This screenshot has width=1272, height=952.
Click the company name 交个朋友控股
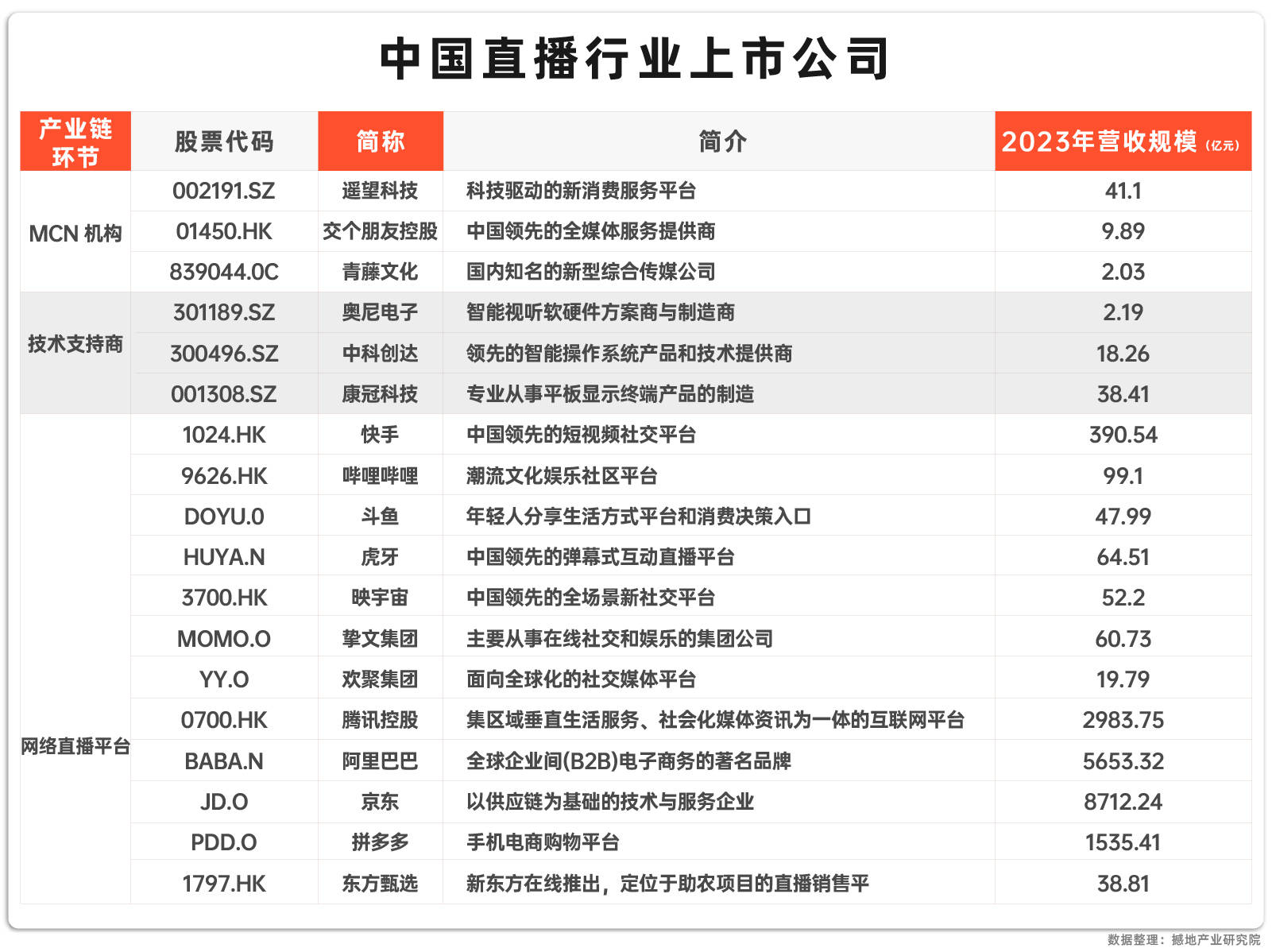pyautogui.click(x=381, y=231)
